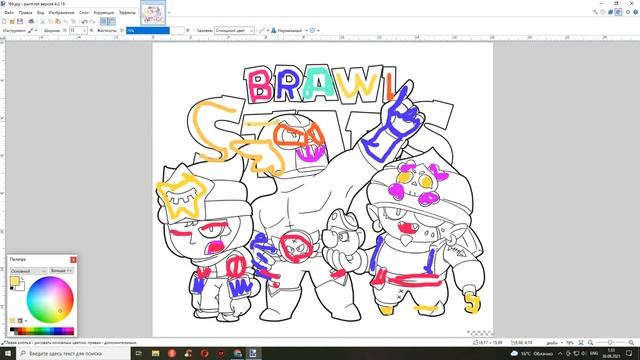The height and width of the screenshot is (360, 640).
Task: Open the antialiasing mode dropdown
Action: tap(264, 31)
